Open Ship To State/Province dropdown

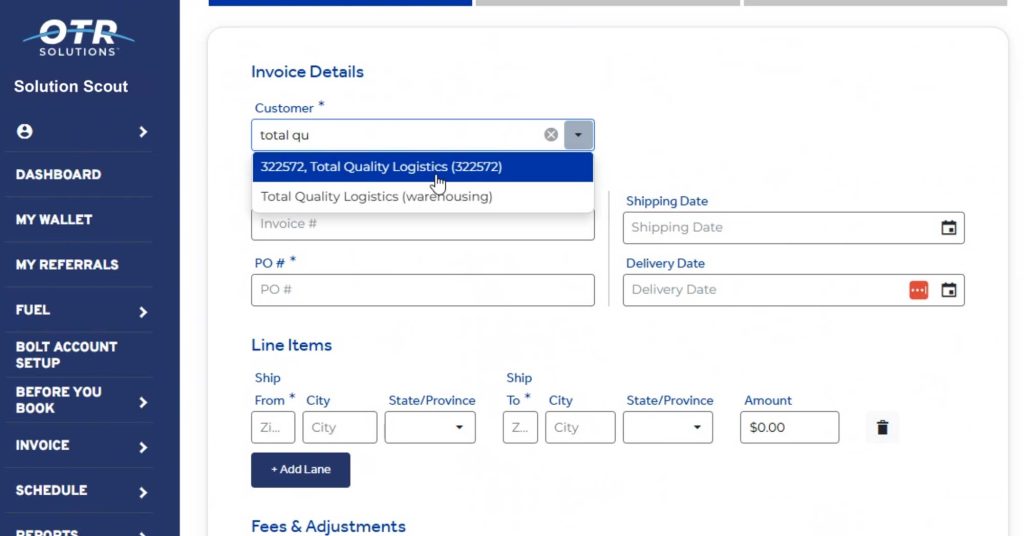(668, 427)
